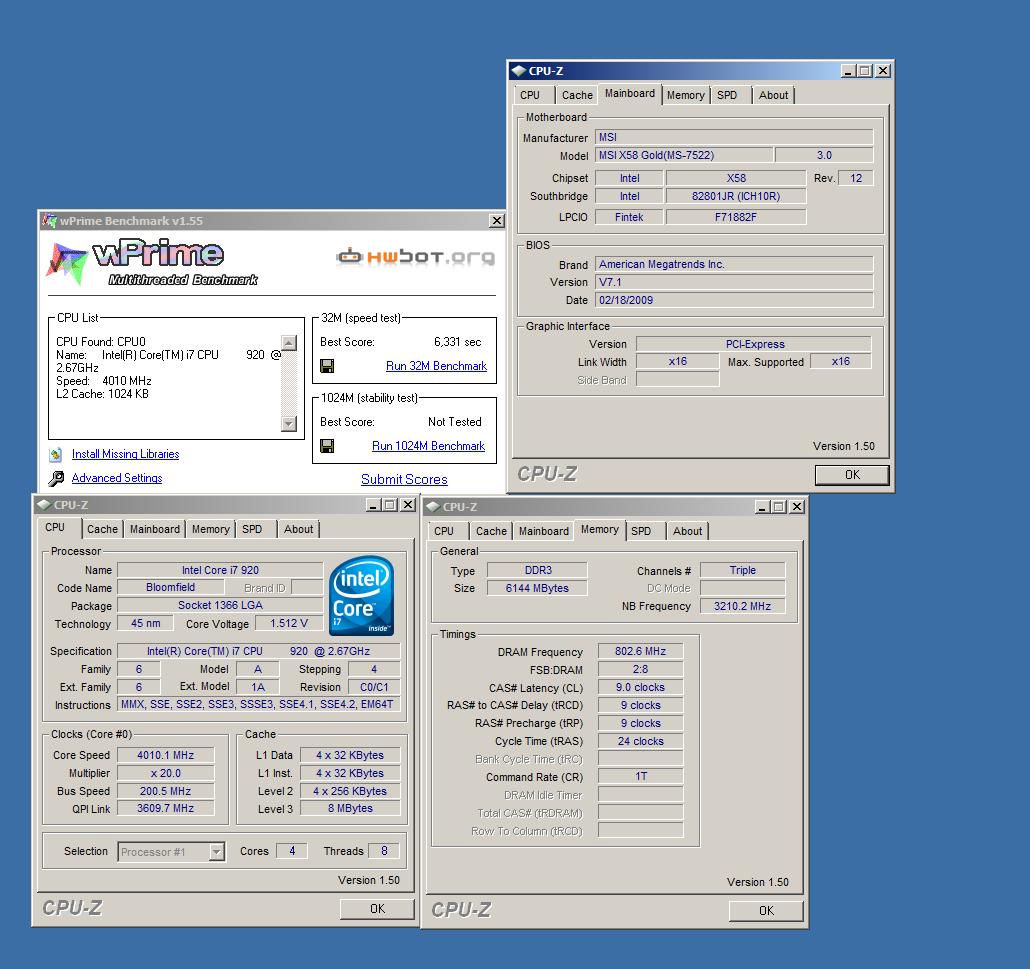Click the Model field MSI X58 Gold(MS-7522)
This screenshot has width=1030, height=969.
[684, 156]
